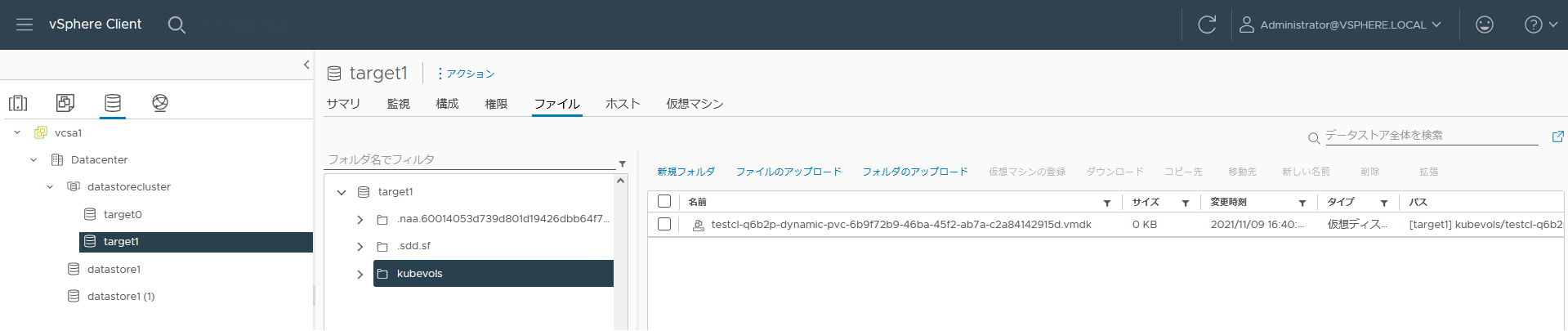
Task: Click 新規フォルダ to create folder
Action: point(686,172)
